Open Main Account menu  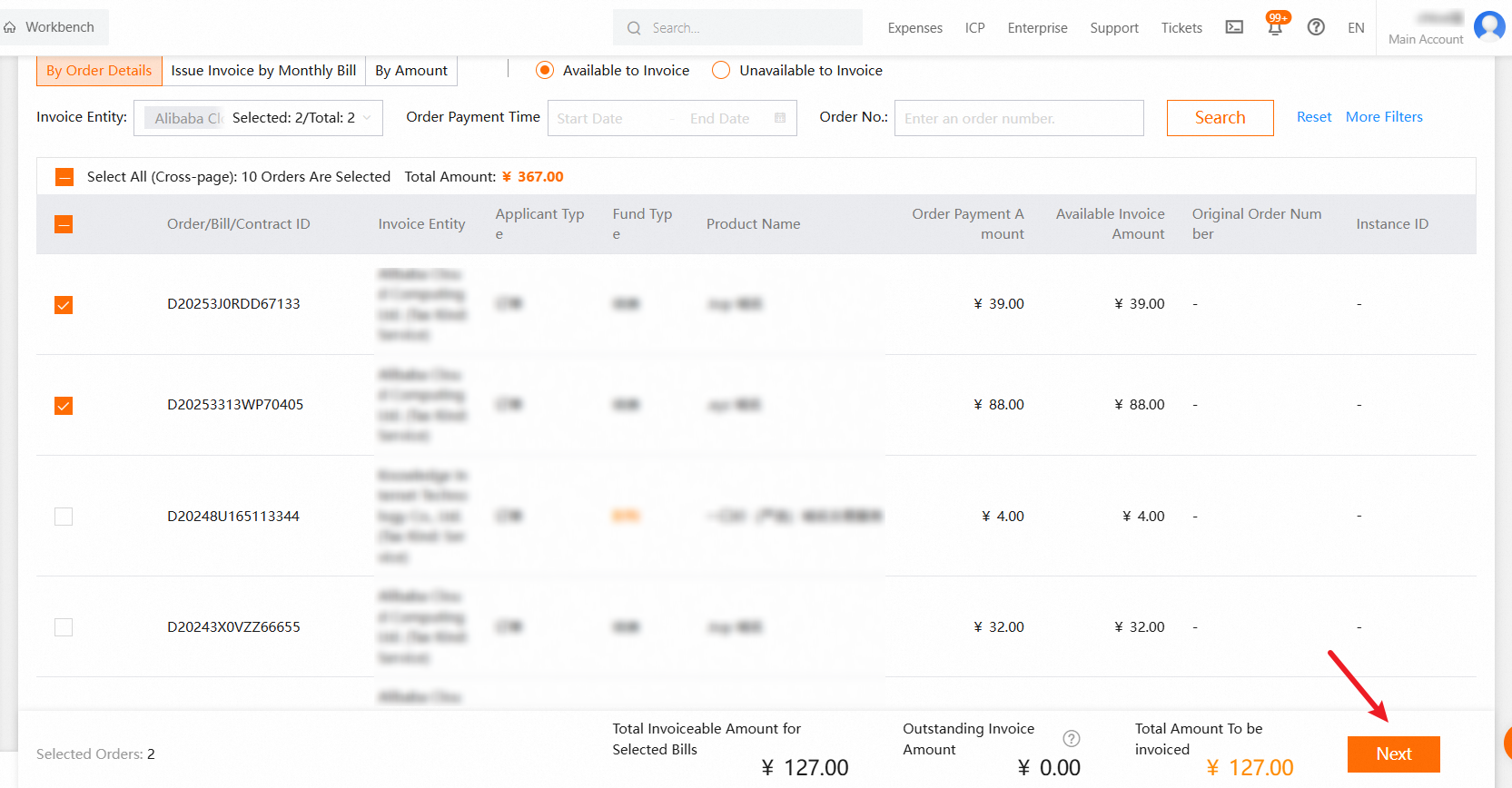(x=1426, y=39)
